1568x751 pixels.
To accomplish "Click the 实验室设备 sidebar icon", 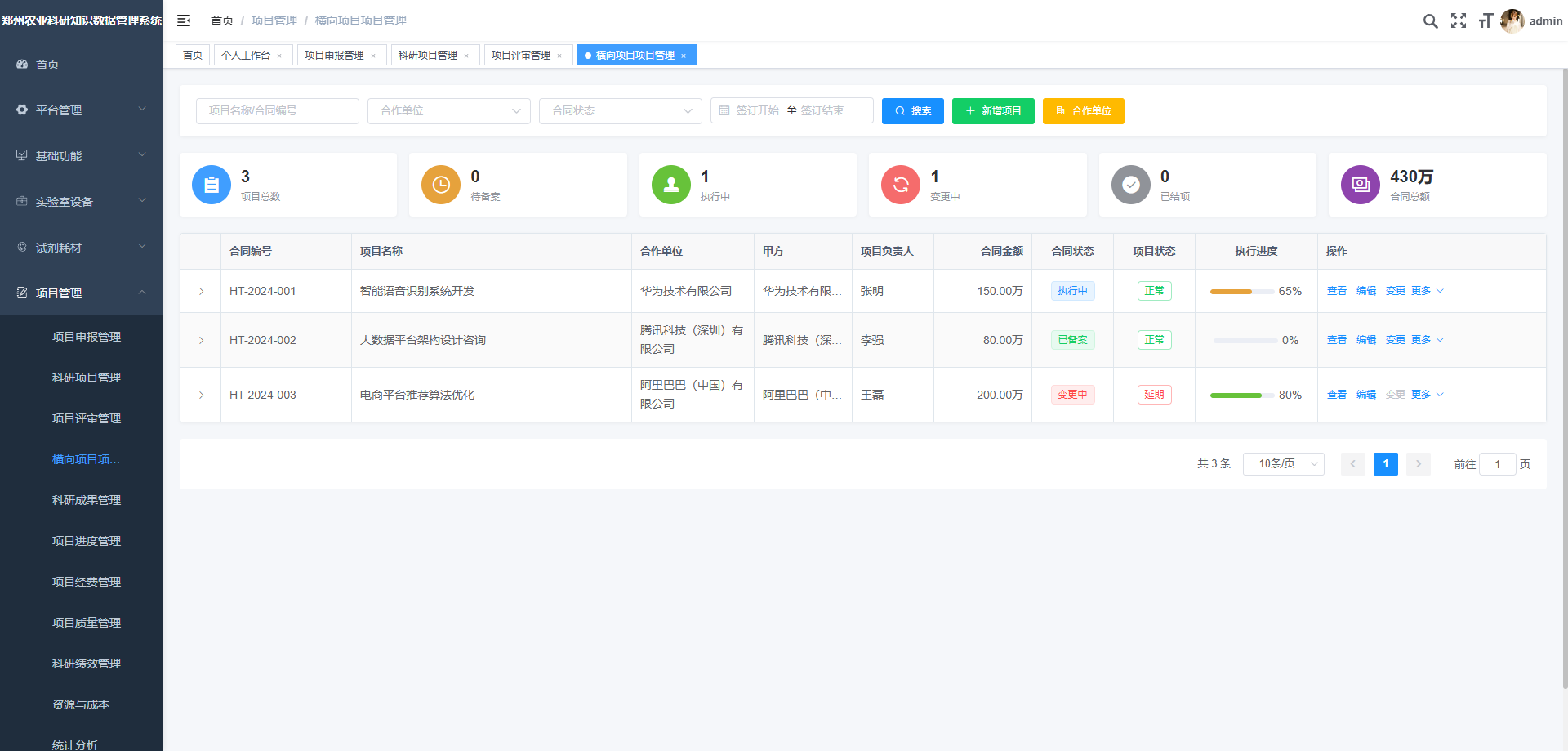I will coord(22,201).
